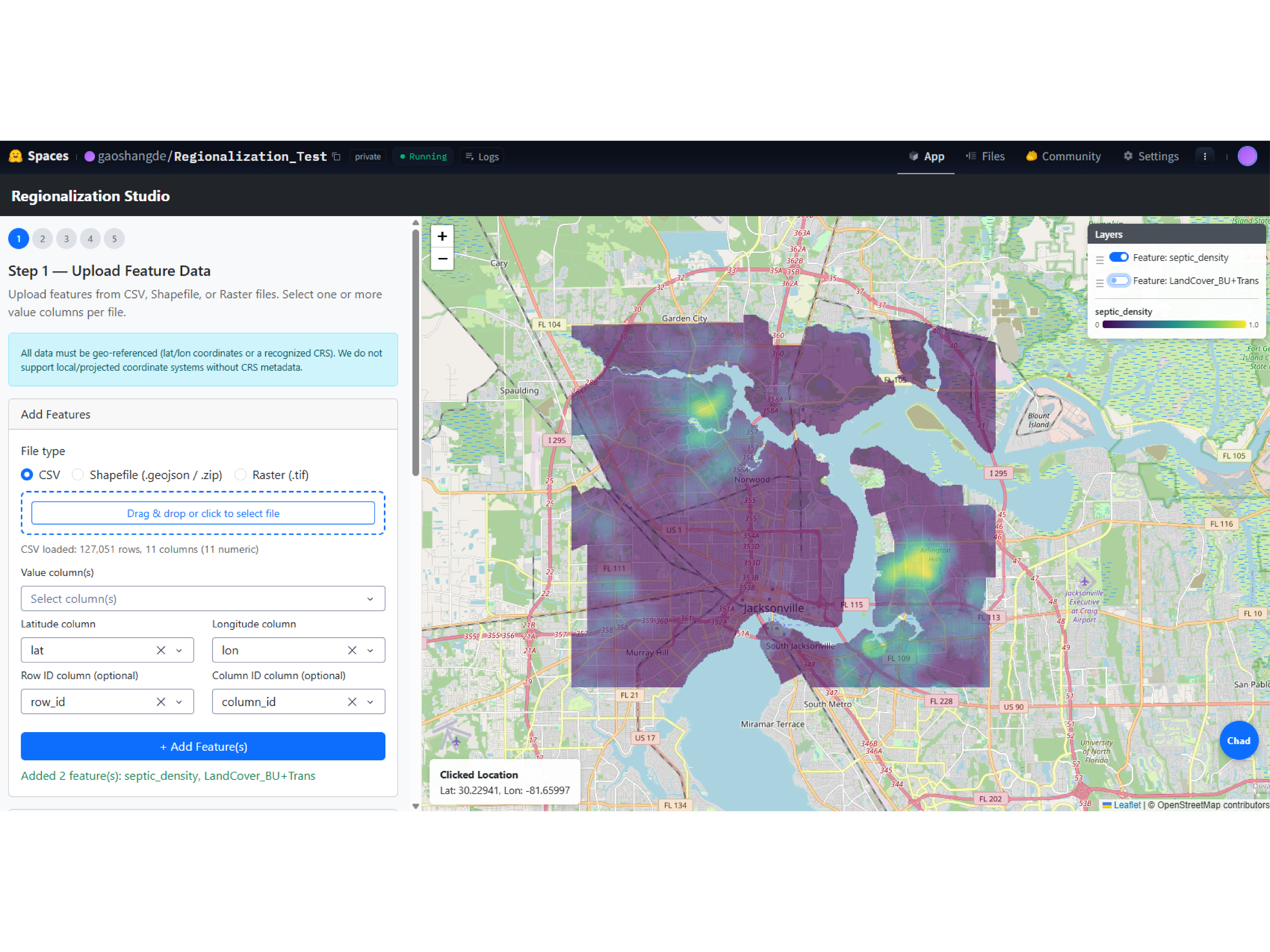Turn off the septic_density layer toggle
Screen dimensions: 1270x952
pos(1119,257)
